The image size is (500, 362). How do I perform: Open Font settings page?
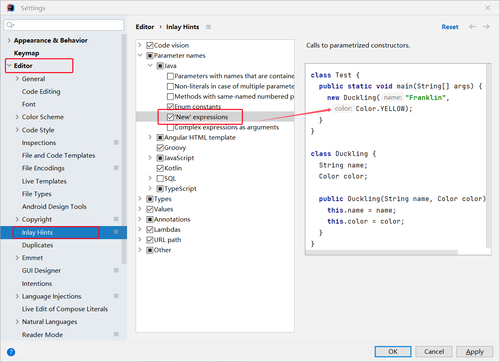point(29,104)
